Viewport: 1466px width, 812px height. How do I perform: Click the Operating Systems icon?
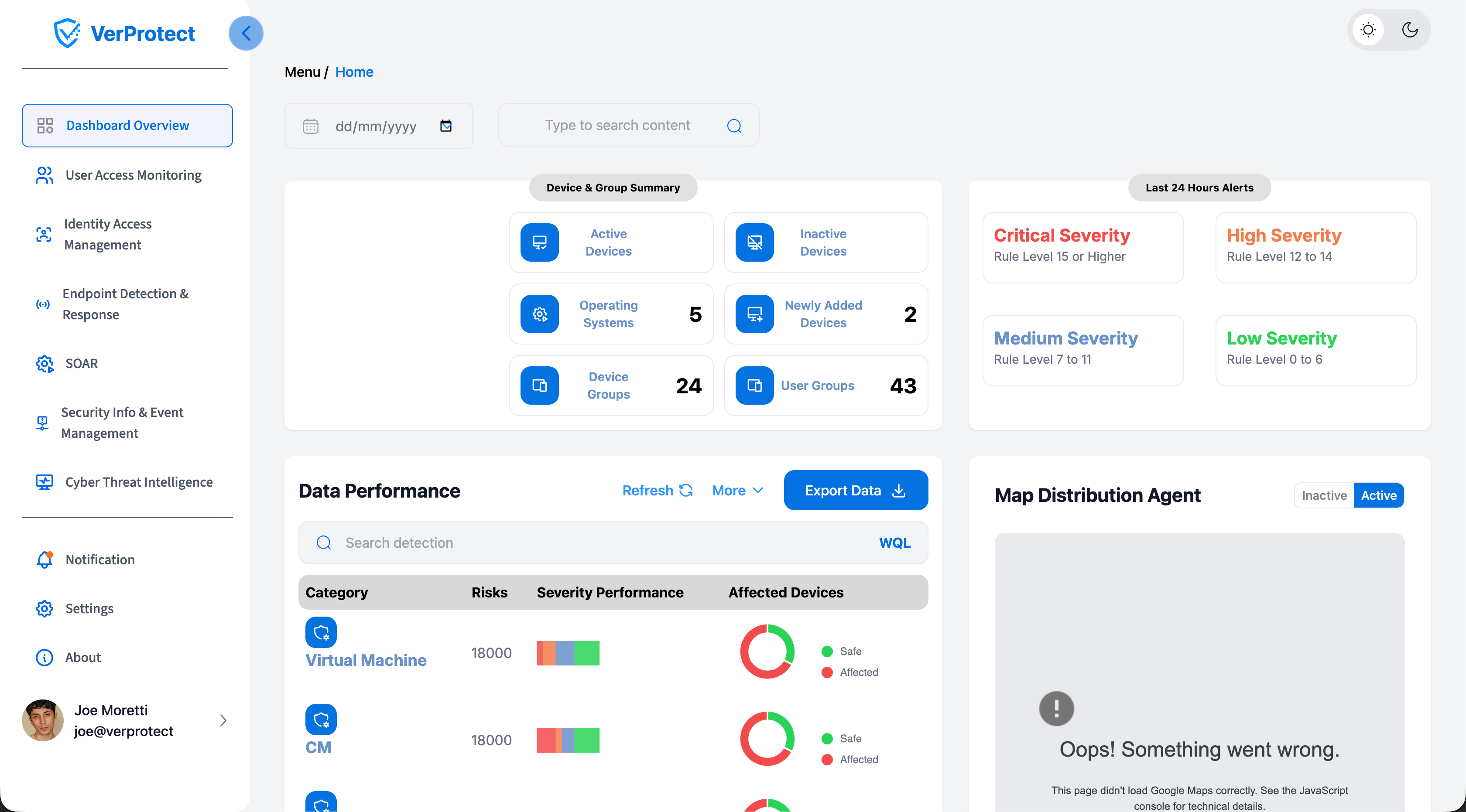pyautogui.click(x=540, y=314)
